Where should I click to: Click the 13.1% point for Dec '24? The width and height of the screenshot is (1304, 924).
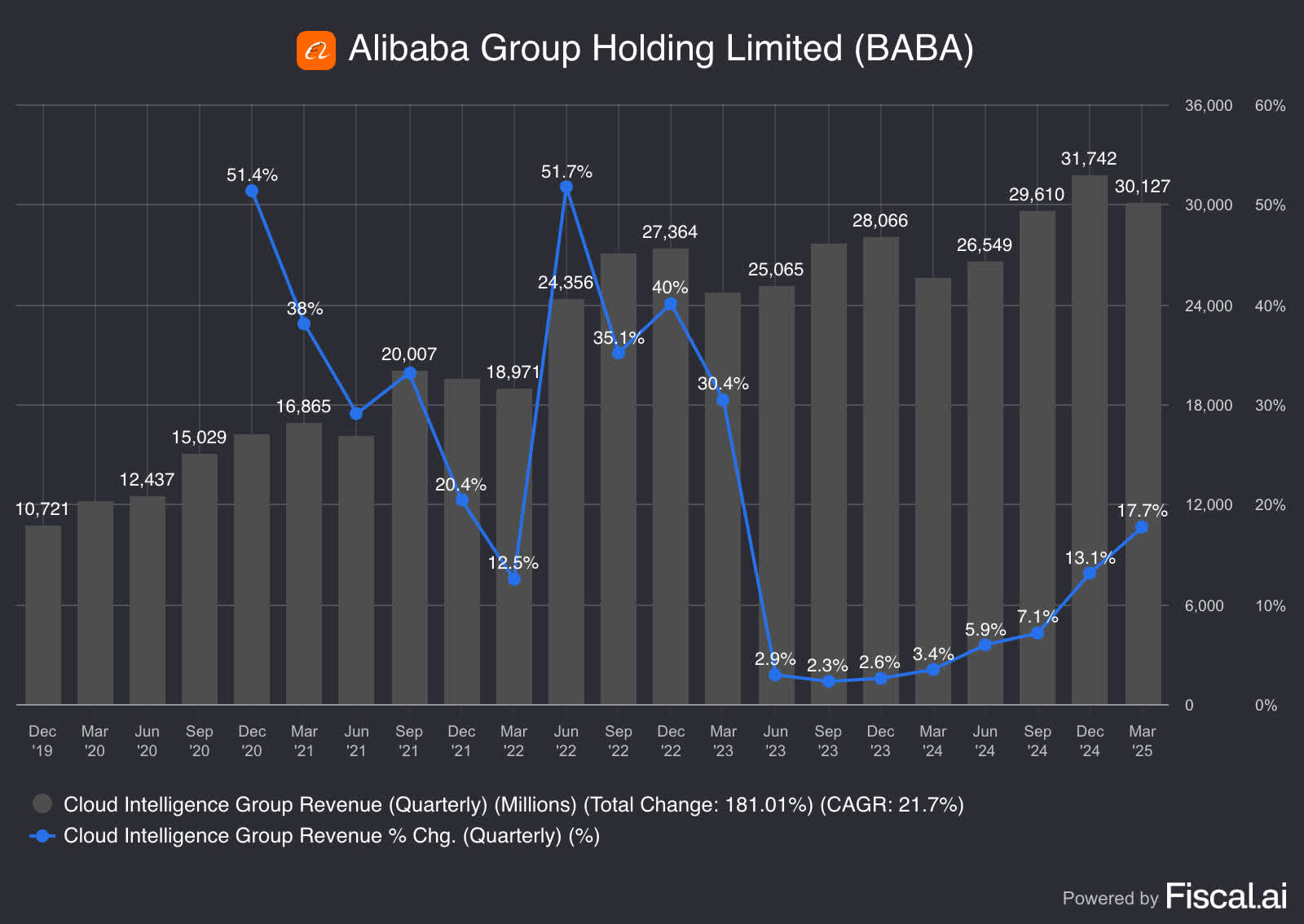(x=1090, y=574)
